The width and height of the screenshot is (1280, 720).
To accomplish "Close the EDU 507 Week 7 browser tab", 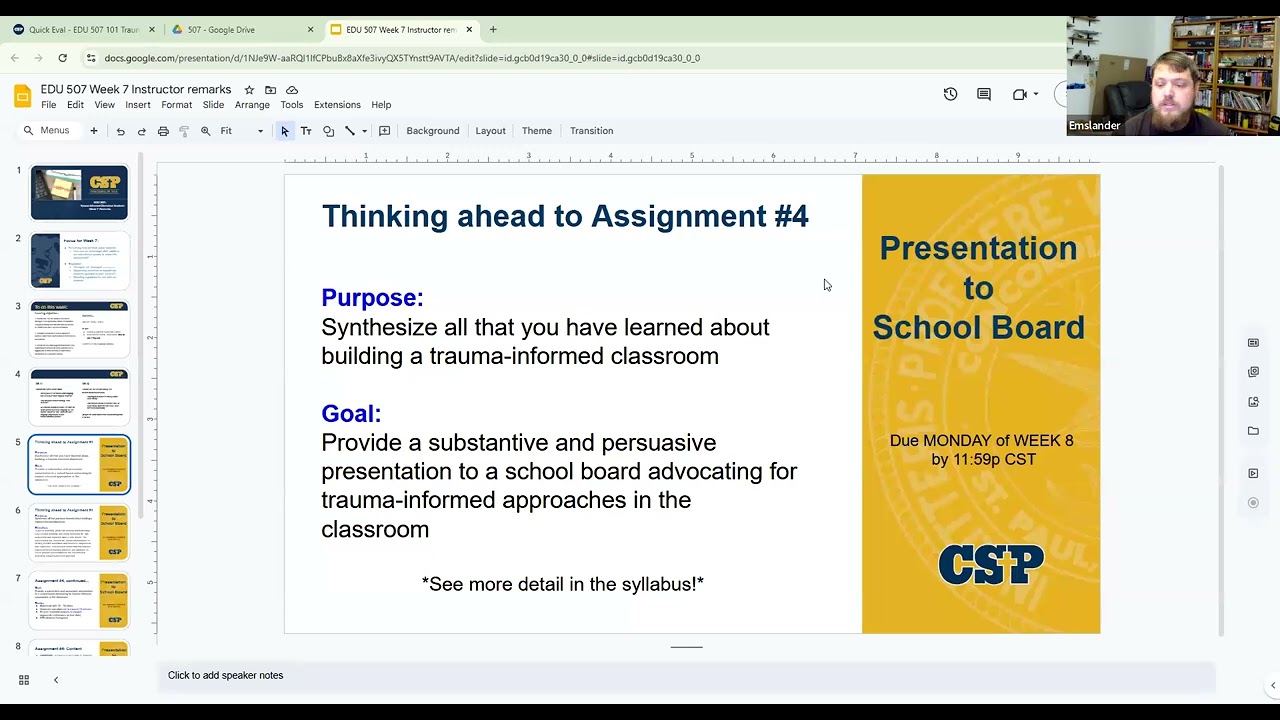I will [x=469, y=30].
